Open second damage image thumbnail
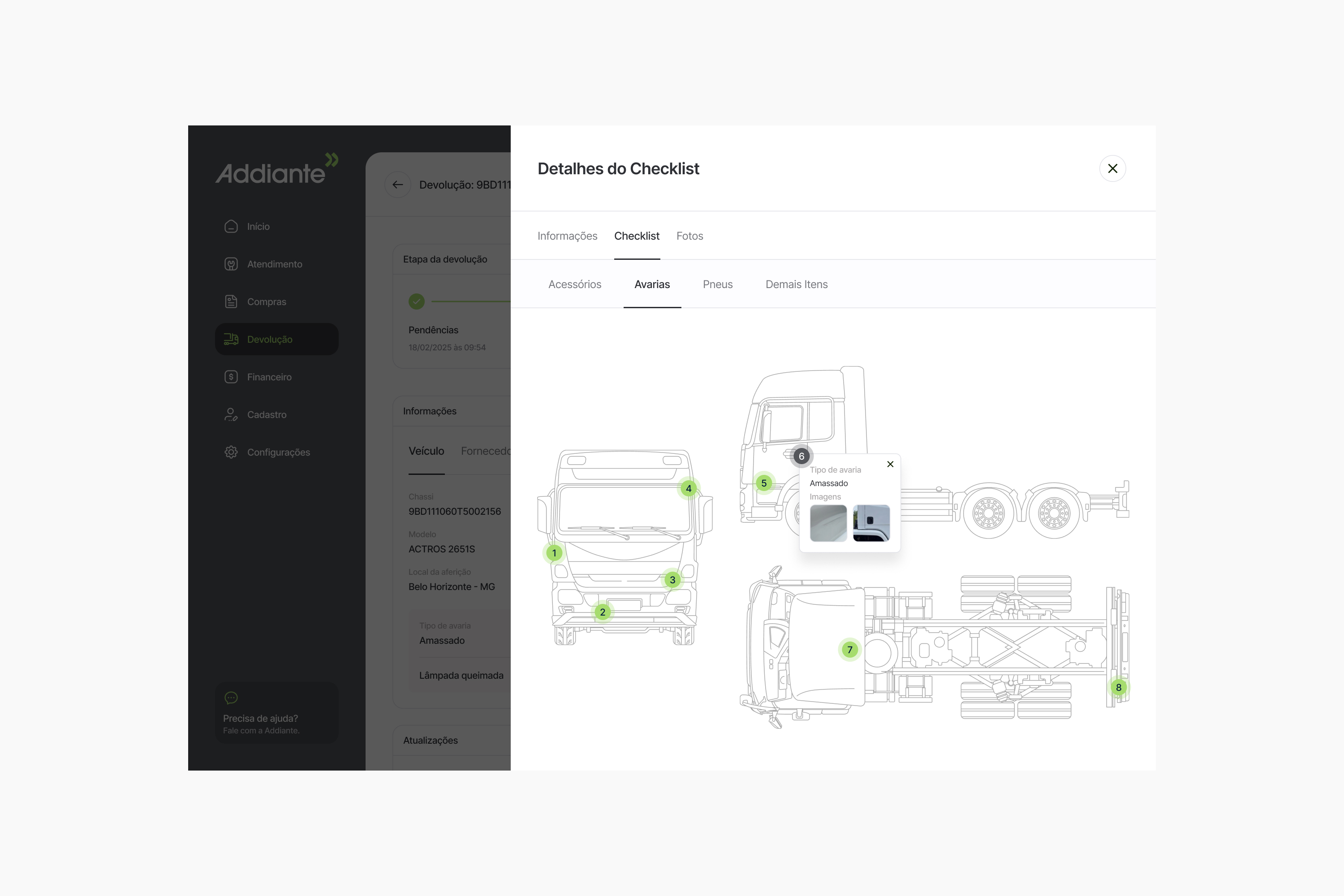This screenshot has height=896, width=1344. pyautogui.click(x=871, y=523)
